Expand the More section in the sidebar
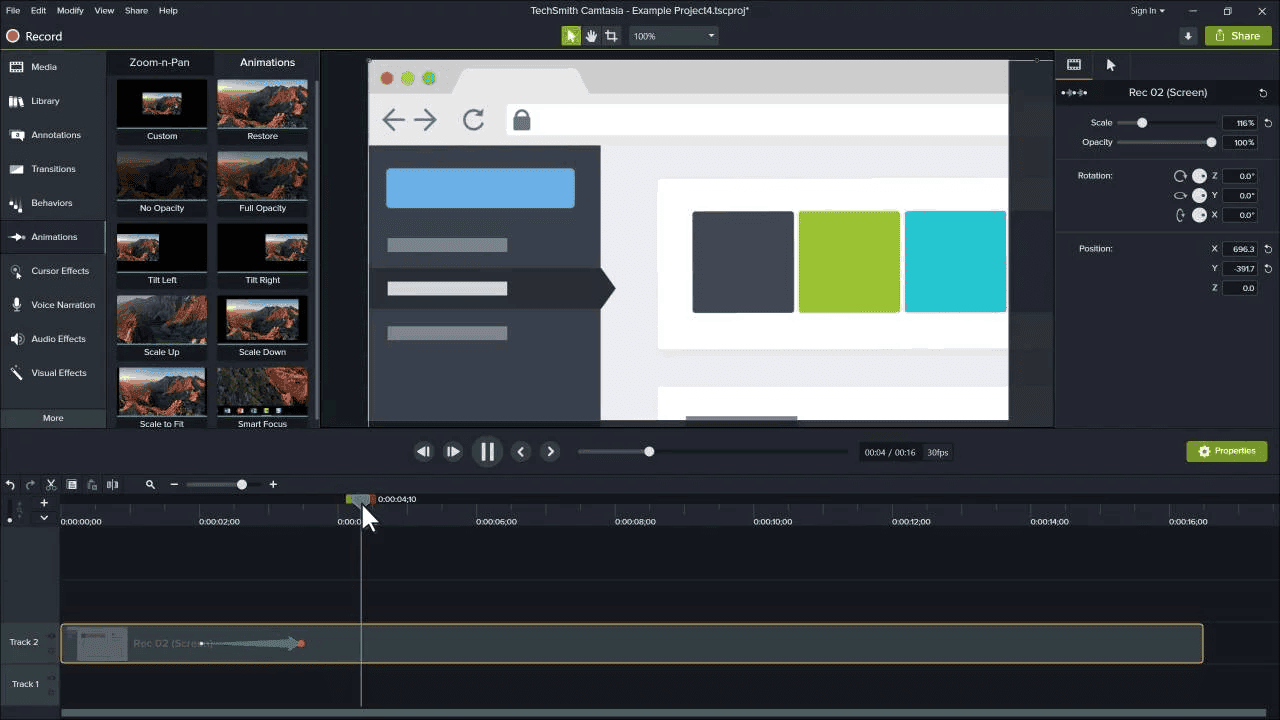This screenshot has height=720, width=1280. click(52, 417)
